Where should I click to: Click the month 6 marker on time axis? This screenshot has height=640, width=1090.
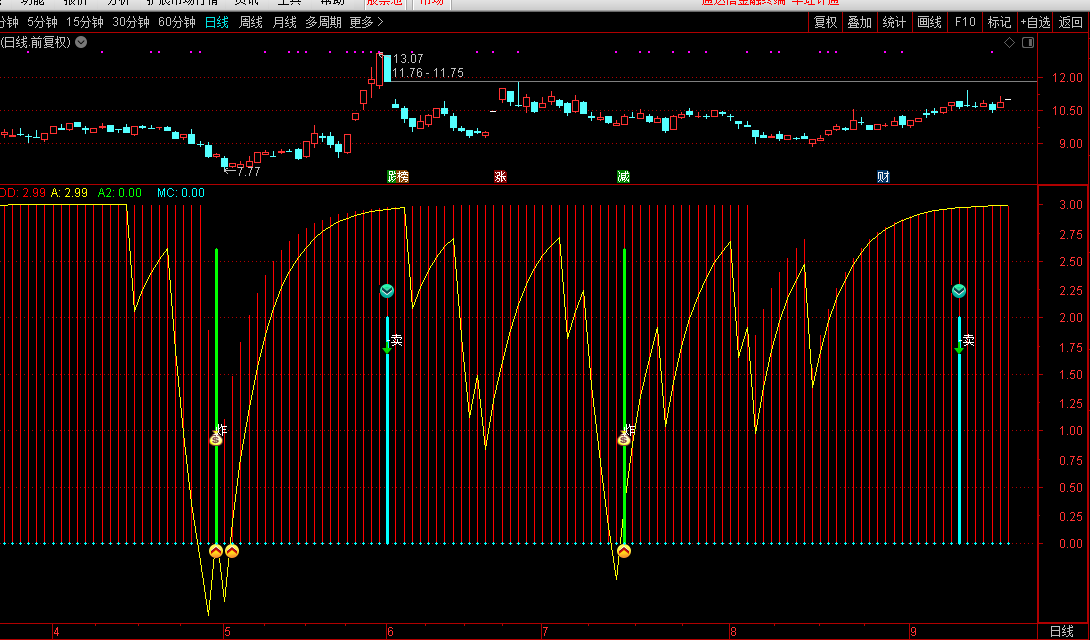[390, 631]
